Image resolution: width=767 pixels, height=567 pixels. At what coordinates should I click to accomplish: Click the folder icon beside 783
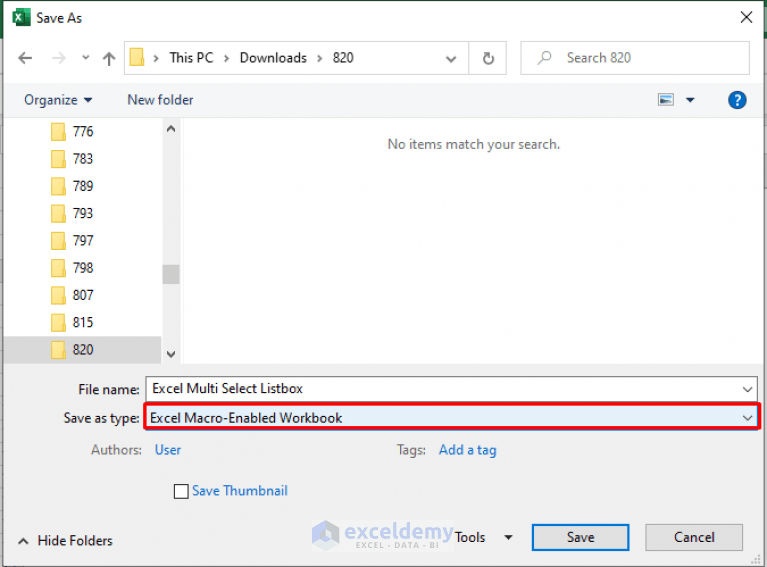pos(58,159)
